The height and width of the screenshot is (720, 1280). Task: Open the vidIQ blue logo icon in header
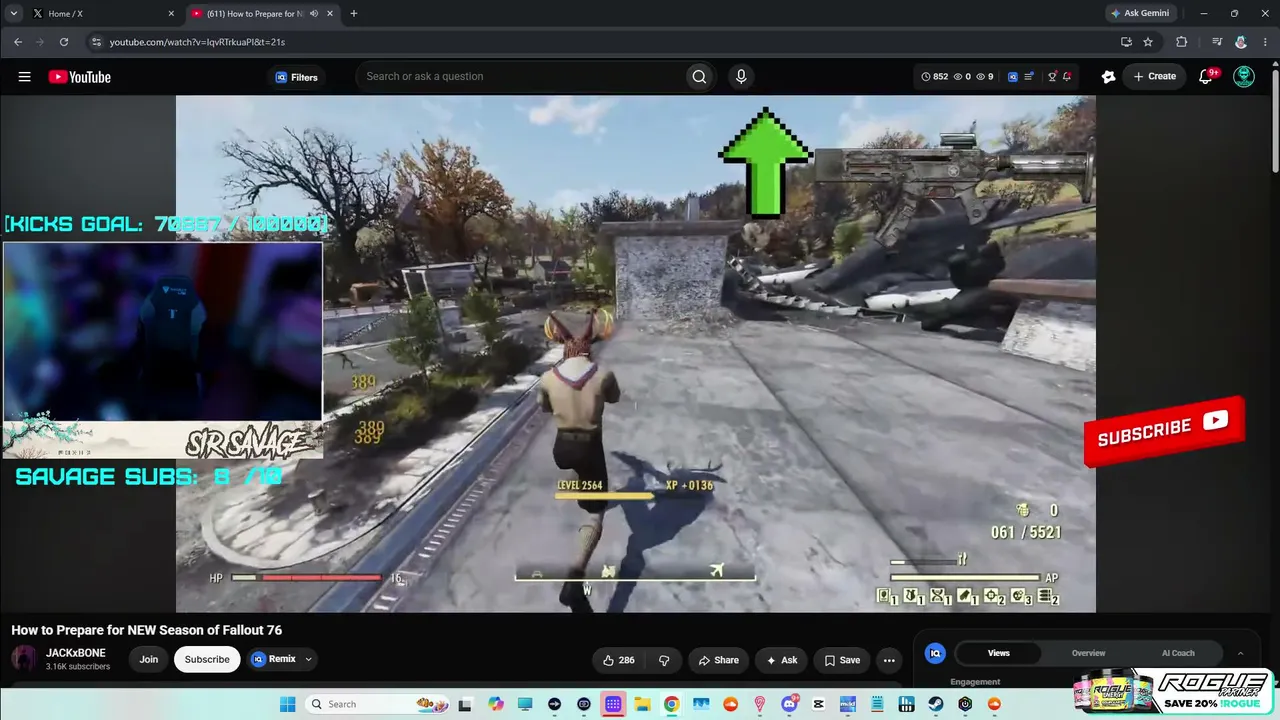click(x=1013, y=77)
